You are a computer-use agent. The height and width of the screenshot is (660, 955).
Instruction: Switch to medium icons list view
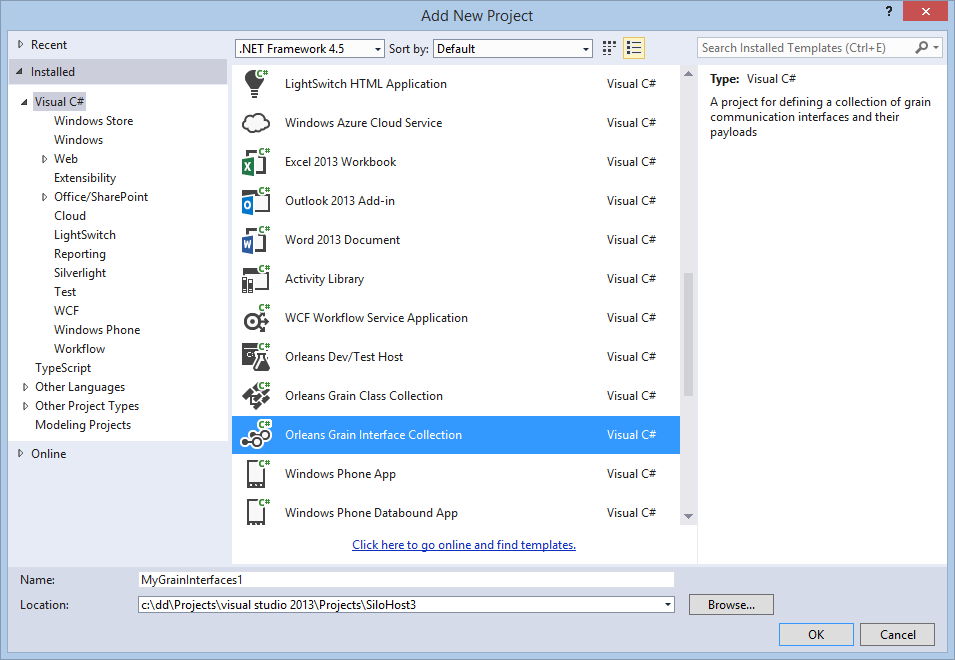[634, 48]
